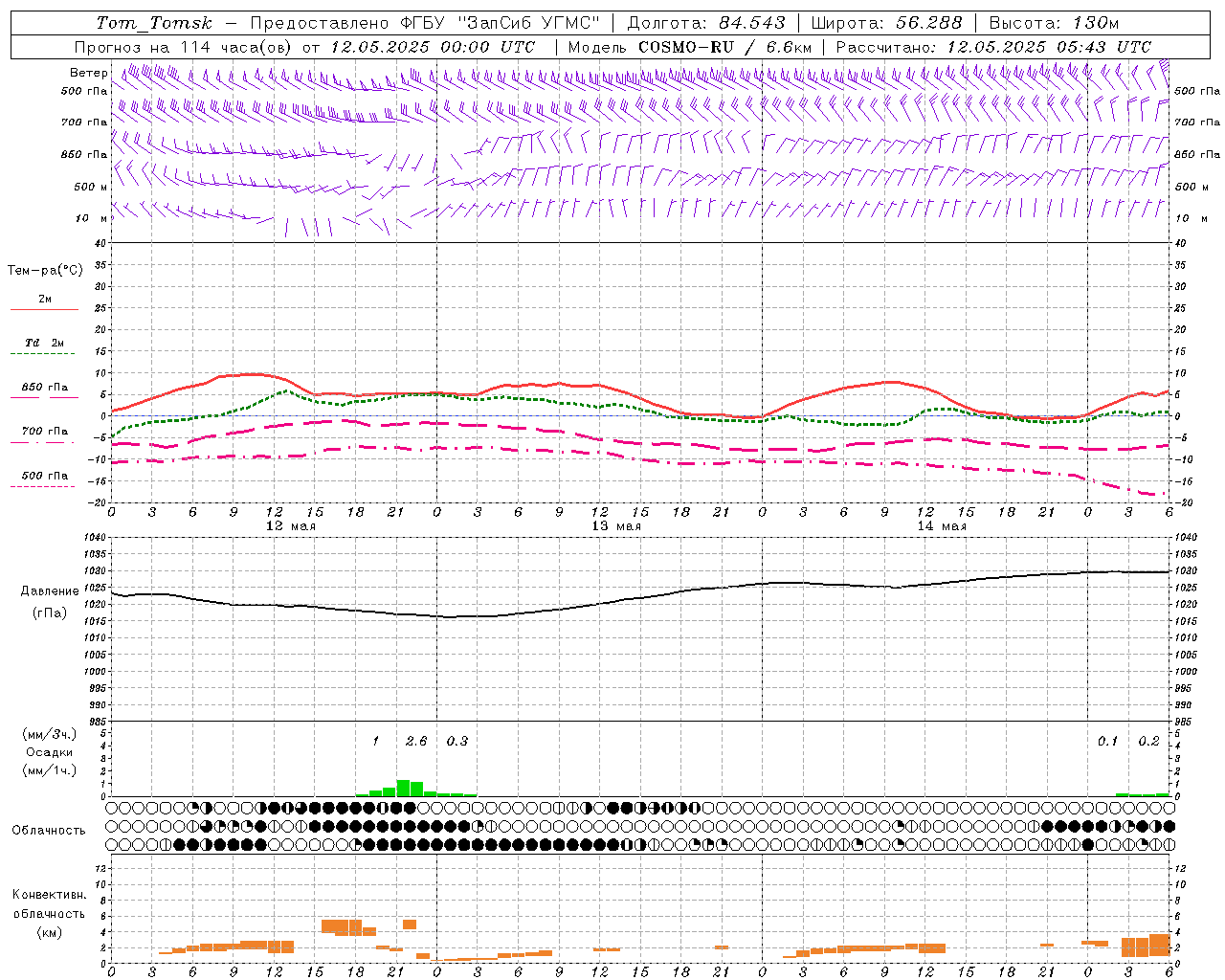
Task: Click the 'Прогноз на 114 часа(ов)' forecast label
Action: coord(184,47)
